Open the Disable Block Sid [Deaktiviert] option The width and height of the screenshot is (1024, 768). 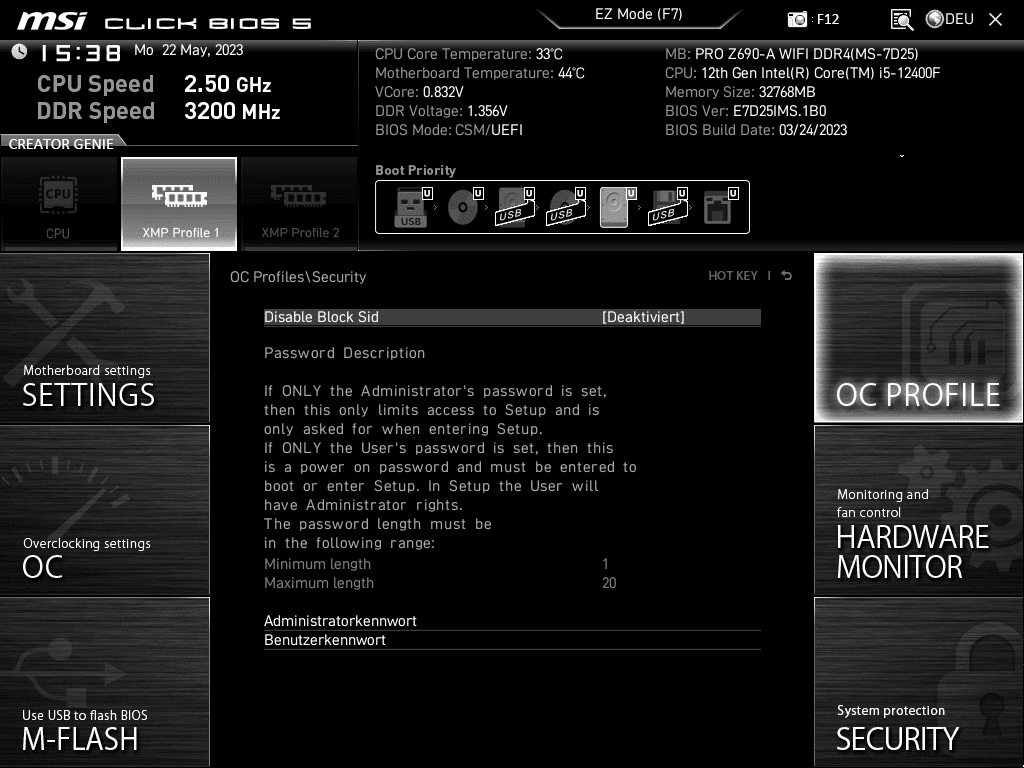[x=512, y=317]
